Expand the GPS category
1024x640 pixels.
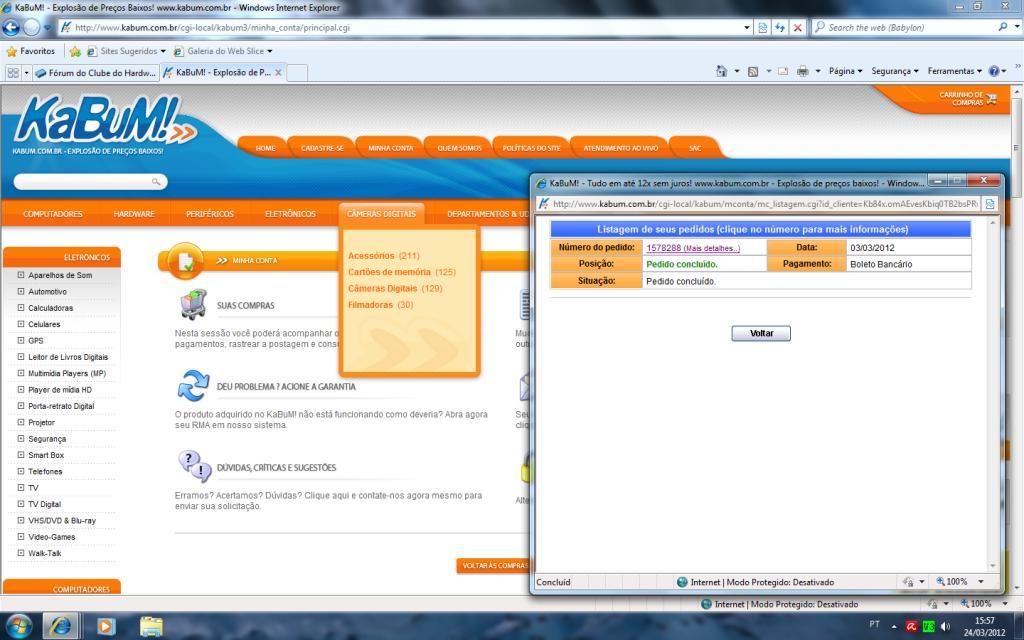coord(21,340)
